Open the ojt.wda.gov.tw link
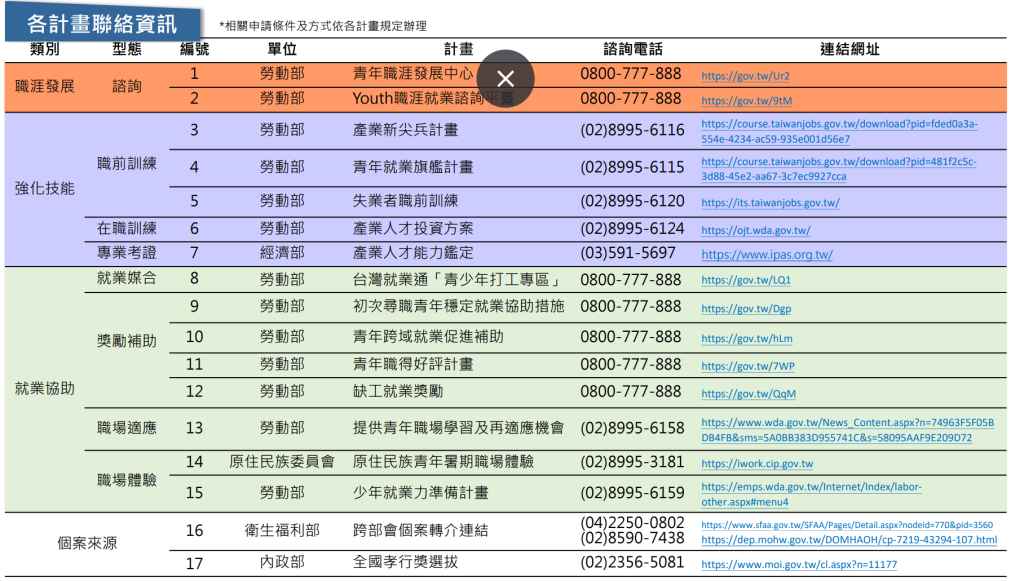This screenshot has width=1024, height=581. point(755,230)
